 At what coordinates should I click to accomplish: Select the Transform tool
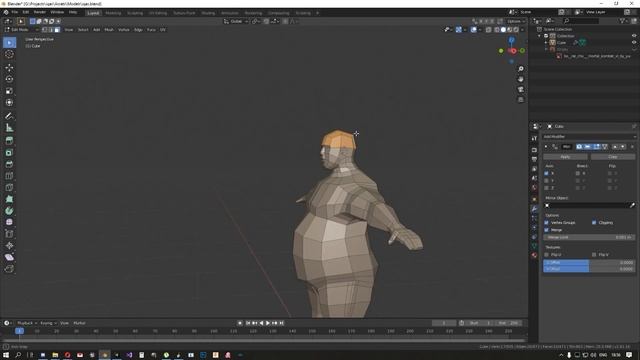point(9,102)
